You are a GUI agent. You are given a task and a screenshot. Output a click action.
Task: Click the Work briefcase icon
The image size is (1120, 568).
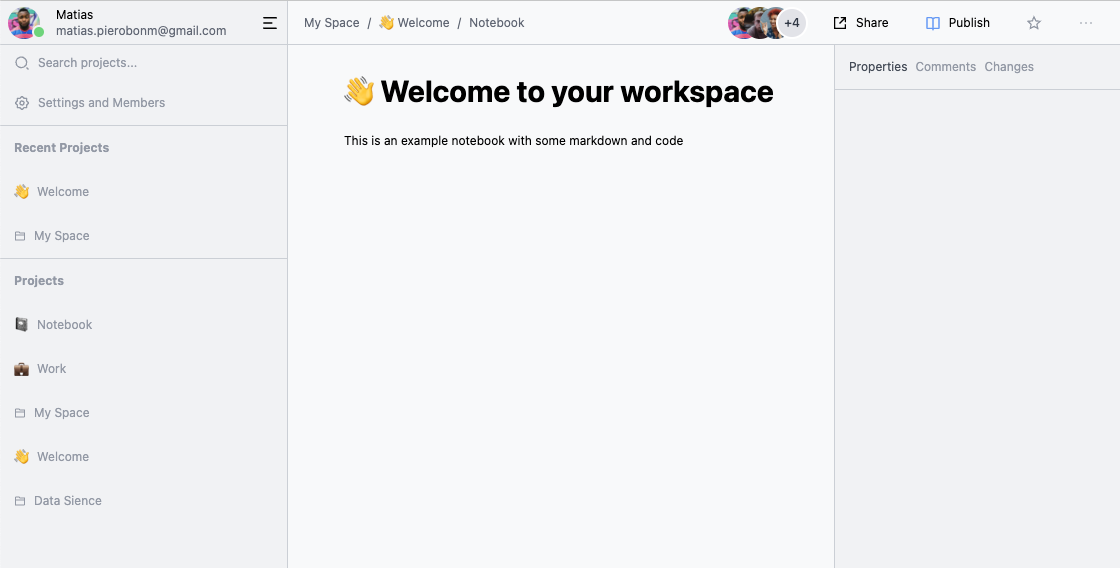(x=21, y=369)
